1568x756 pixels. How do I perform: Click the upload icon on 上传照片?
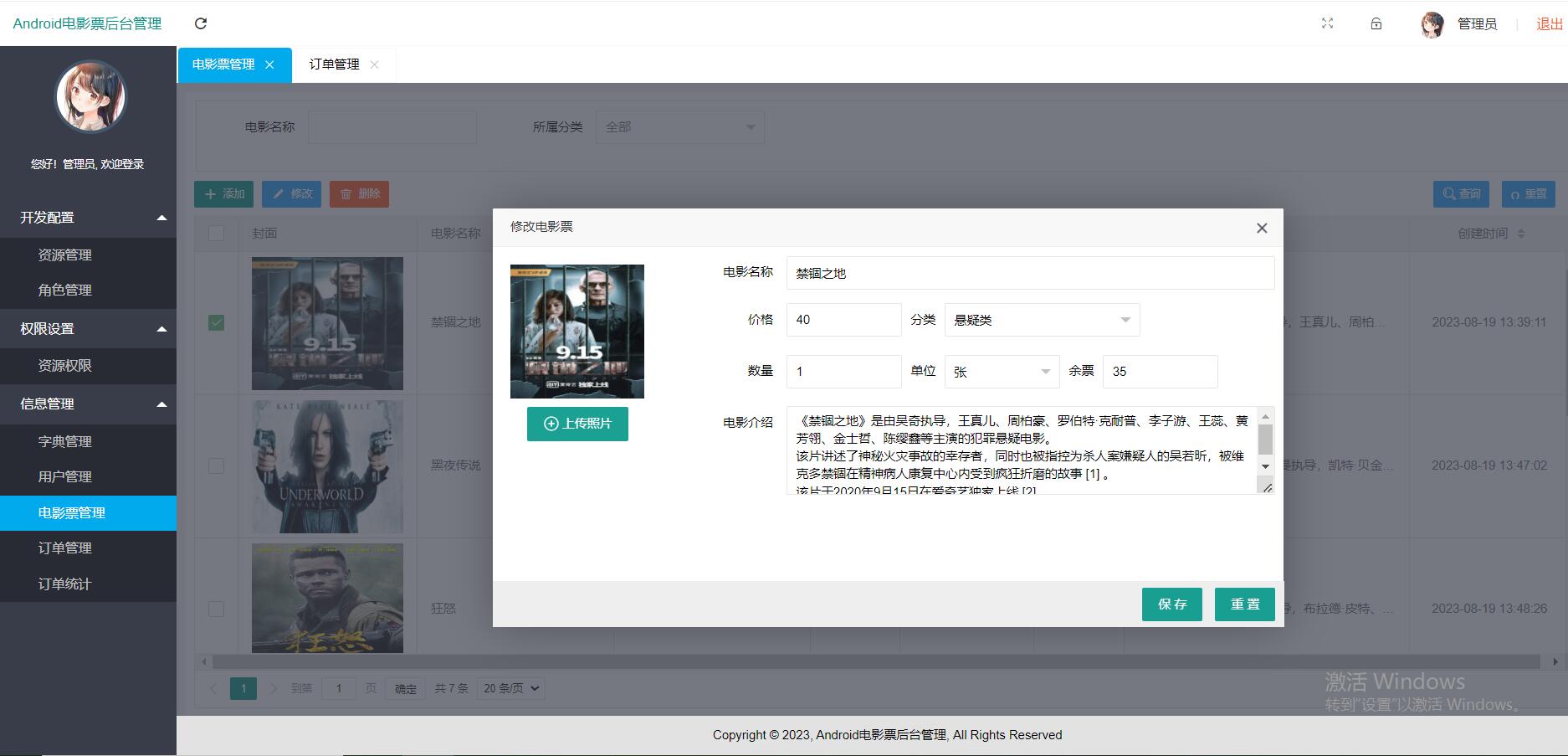click(x=550, y=424)
